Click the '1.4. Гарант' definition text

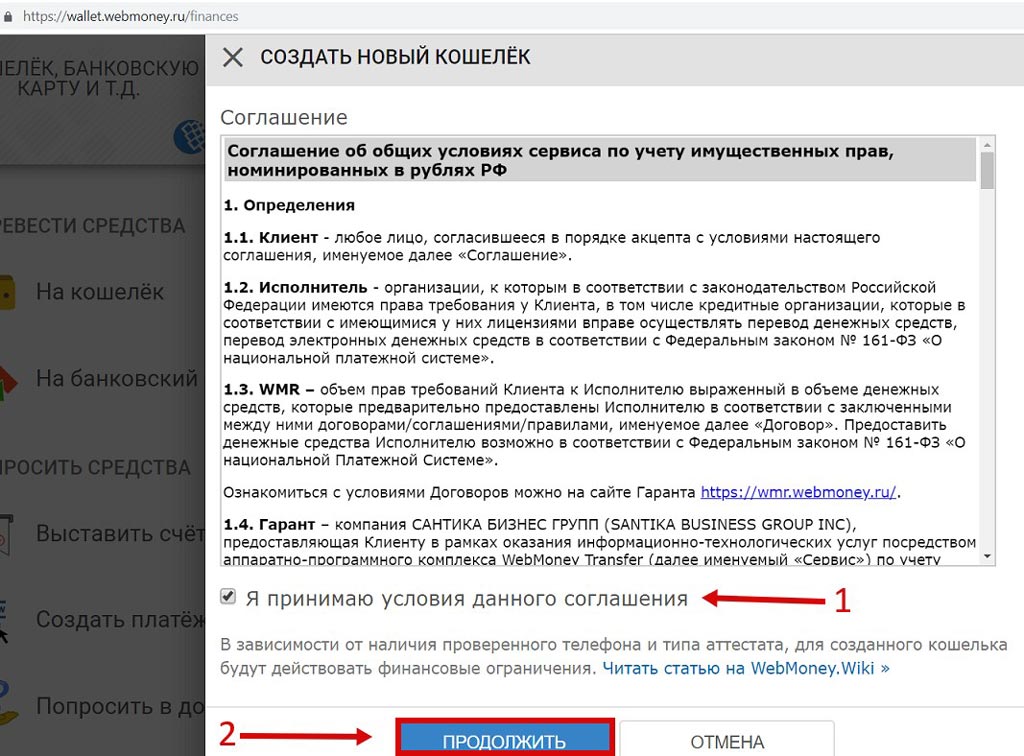(x=600, y=542)
